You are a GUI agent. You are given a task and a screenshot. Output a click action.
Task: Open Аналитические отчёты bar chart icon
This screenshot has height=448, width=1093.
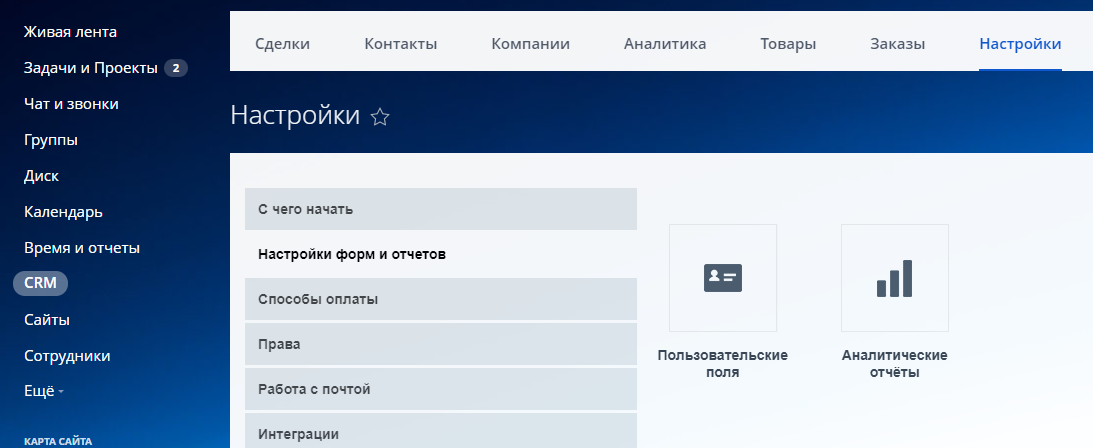pos(894,278)
